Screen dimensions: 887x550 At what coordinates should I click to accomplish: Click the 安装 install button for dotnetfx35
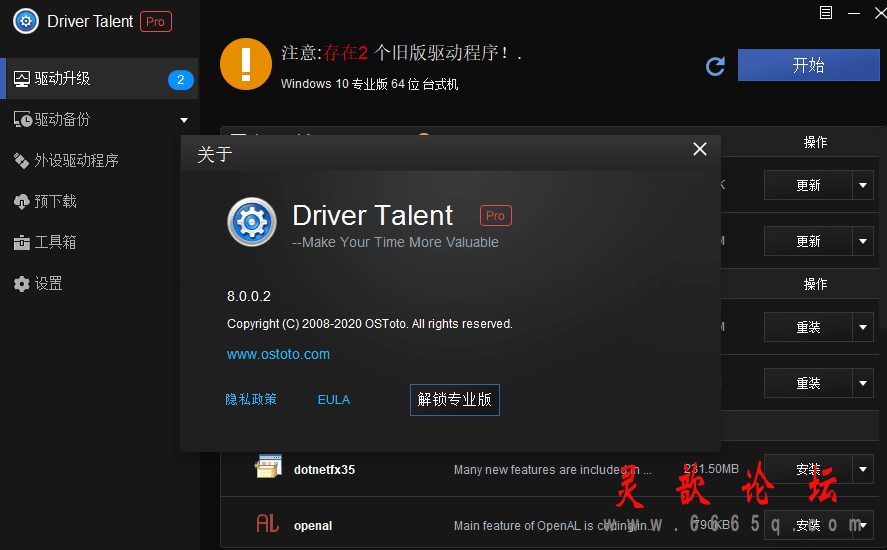click(x=808, y=469)
